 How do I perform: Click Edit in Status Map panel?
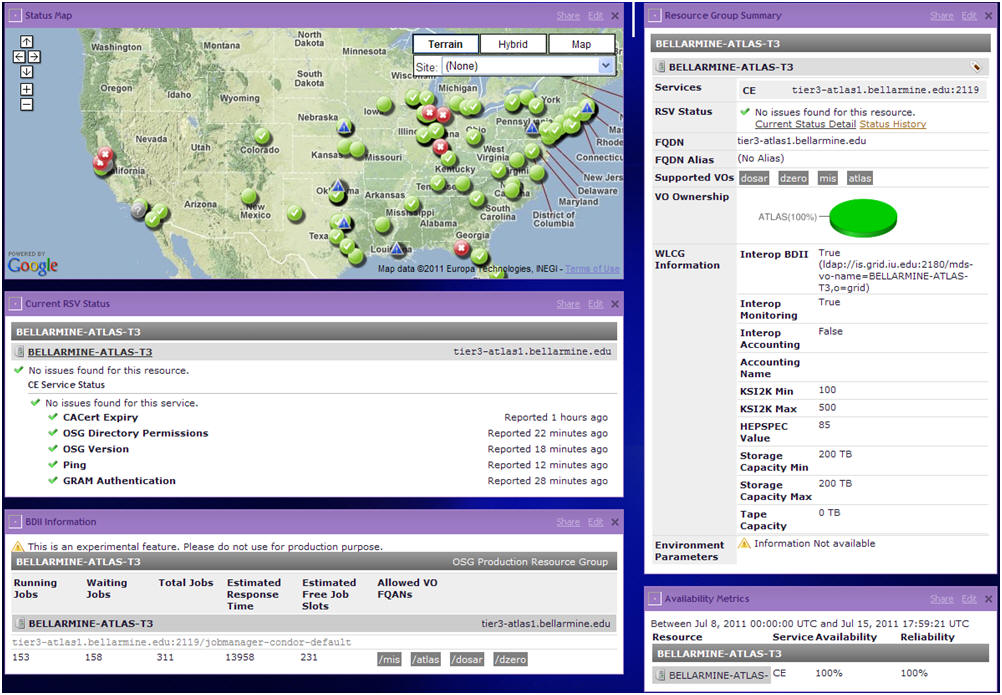[596, 16]
